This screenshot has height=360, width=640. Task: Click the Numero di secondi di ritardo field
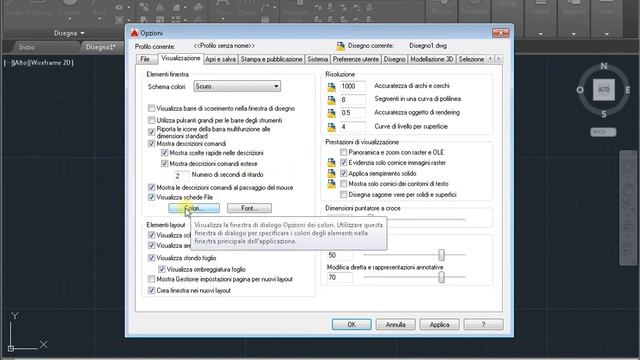(182, 176)
